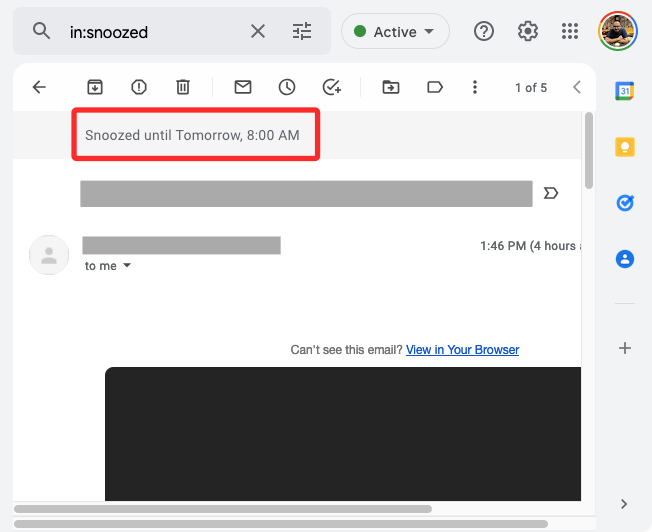This screenshot has width=652, height=532.
Task: Expand the Active status dropdown
Action: pos(395,32)
